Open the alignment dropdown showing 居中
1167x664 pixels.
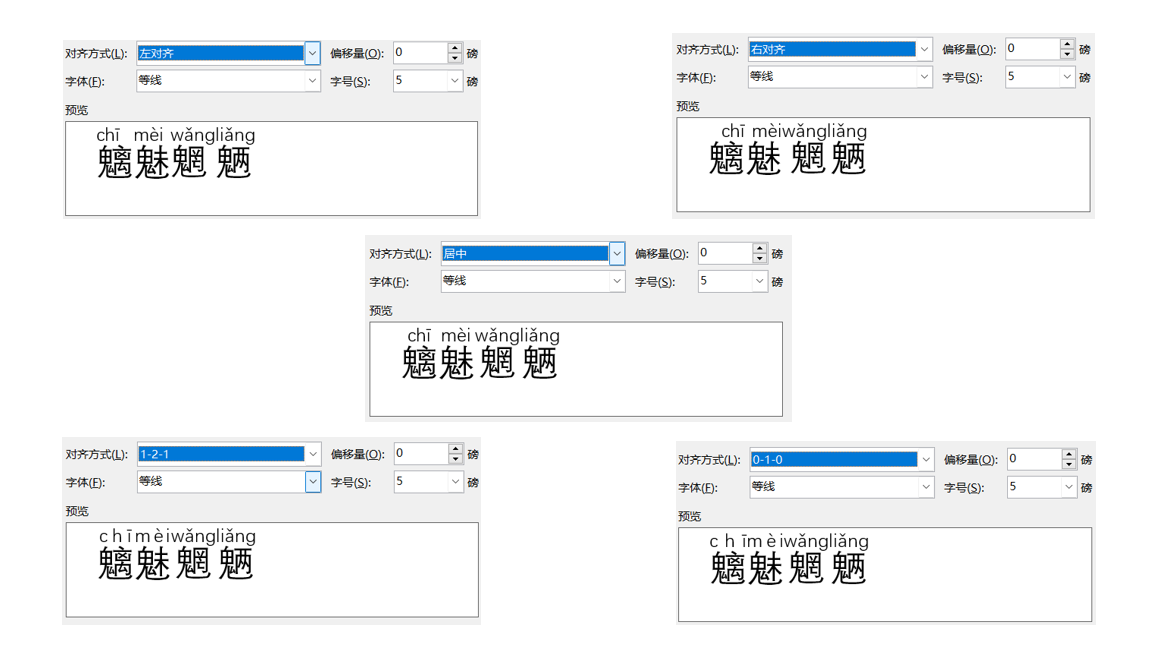tap(617, 253)
